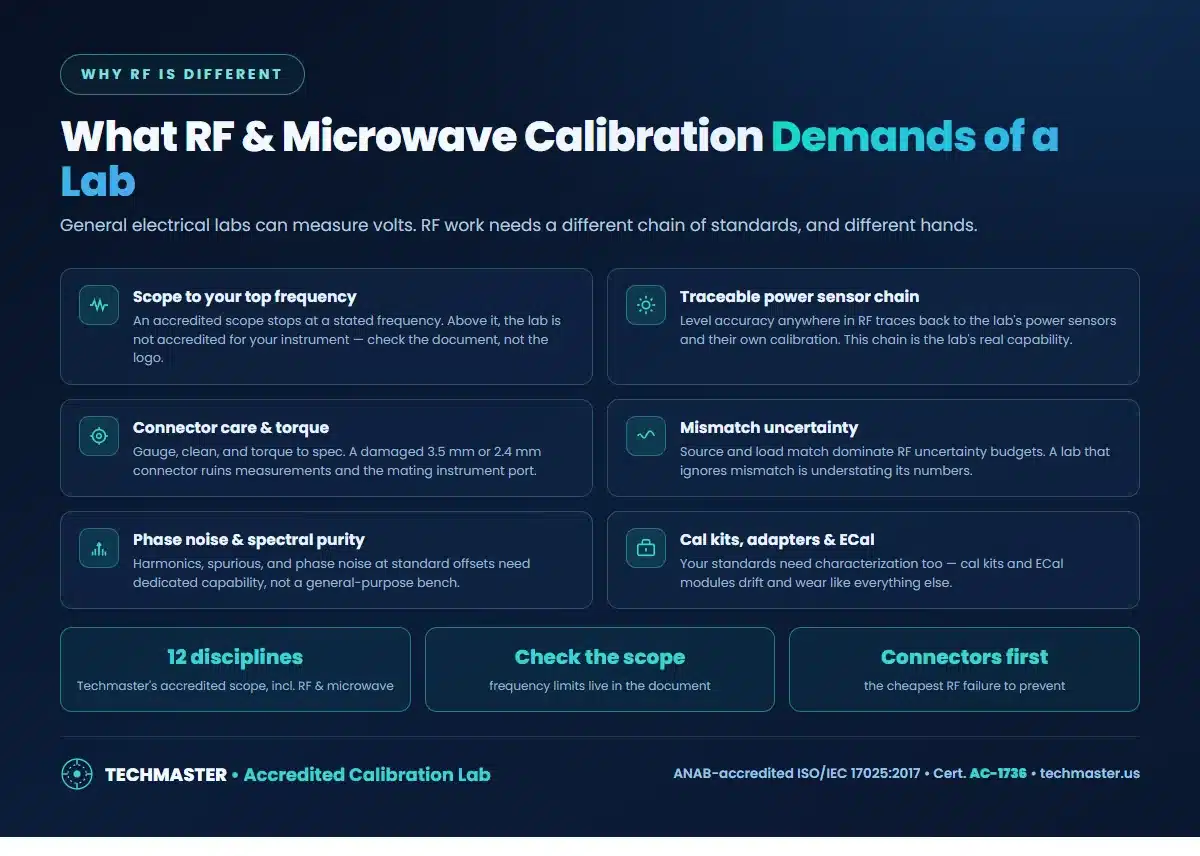
Task: Click text: Techmaster's accredited scope, incl. RF & microwave
Action: pyautogui.click(x=235, y=686)
